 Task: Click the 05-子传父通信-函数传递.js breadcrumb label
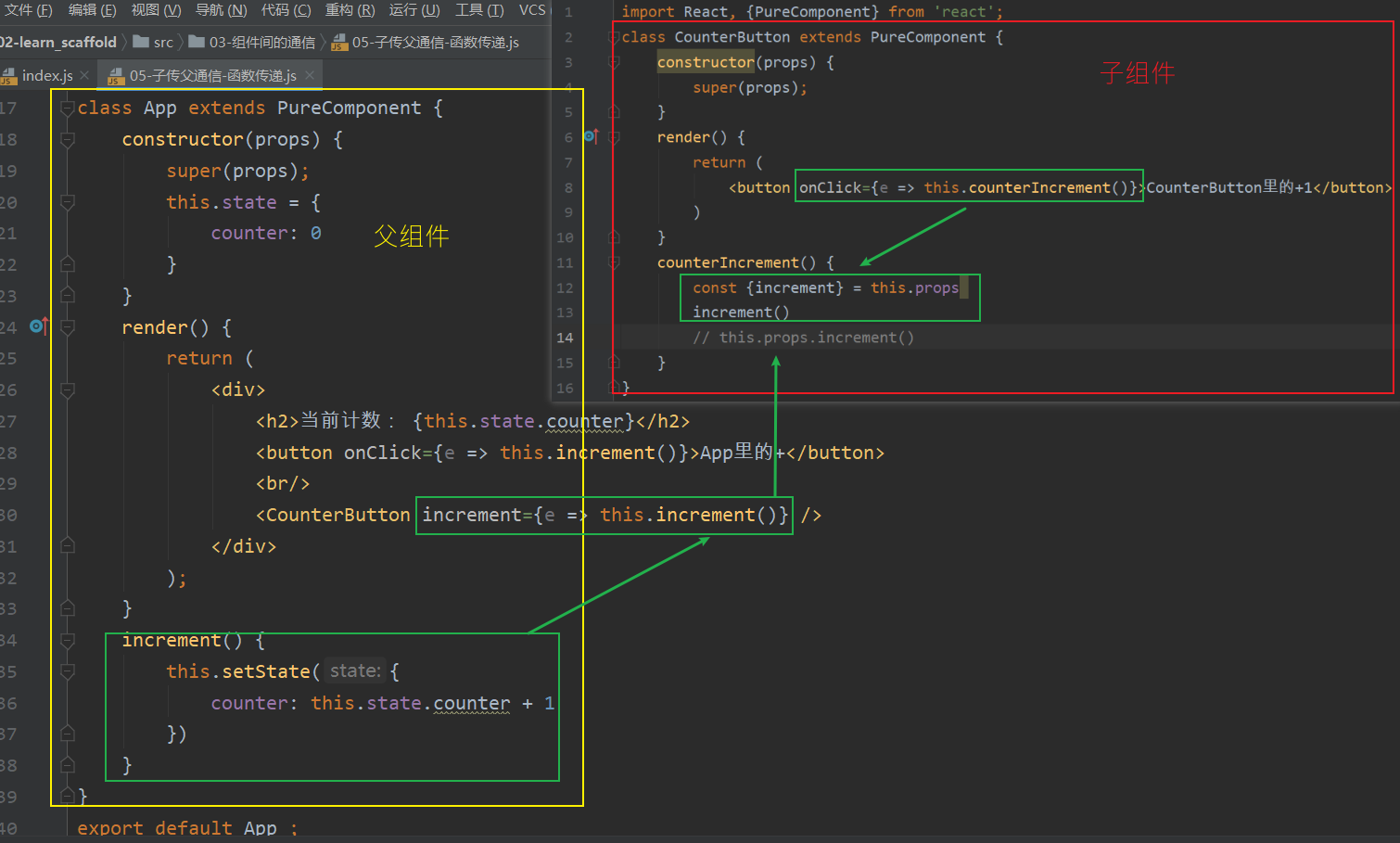[x=436, y=42]
